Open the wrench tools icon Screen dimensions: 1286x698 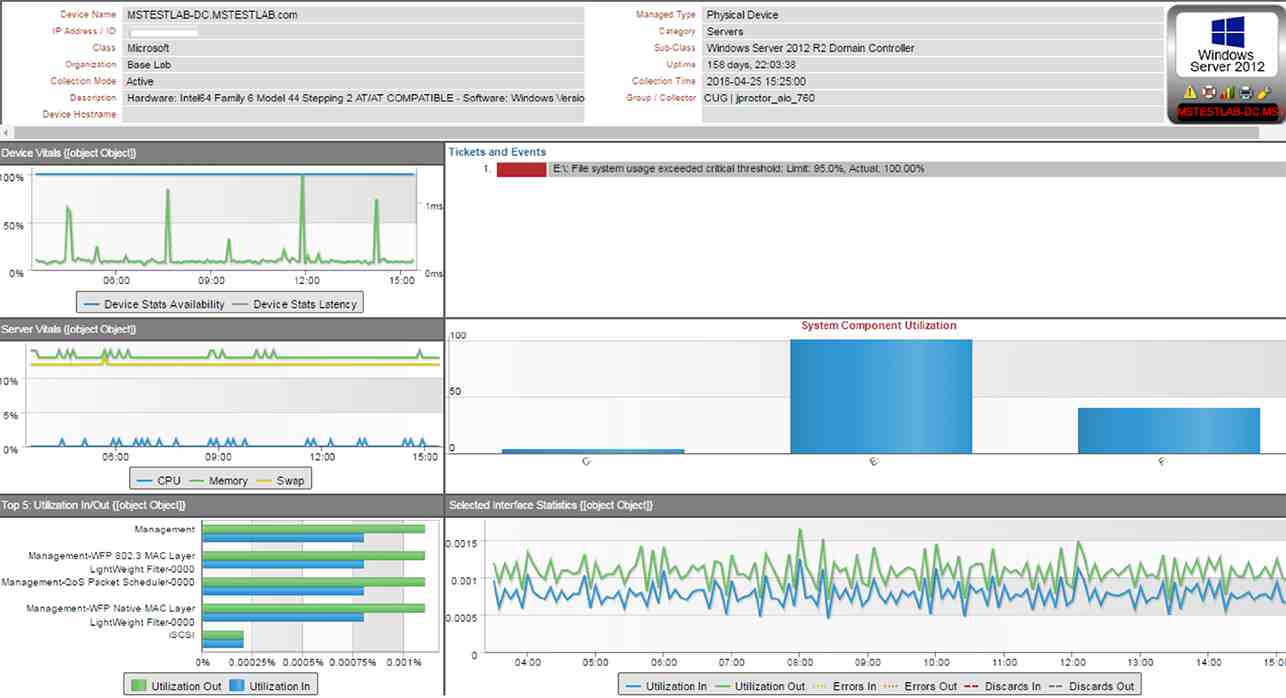[1263, 93]
